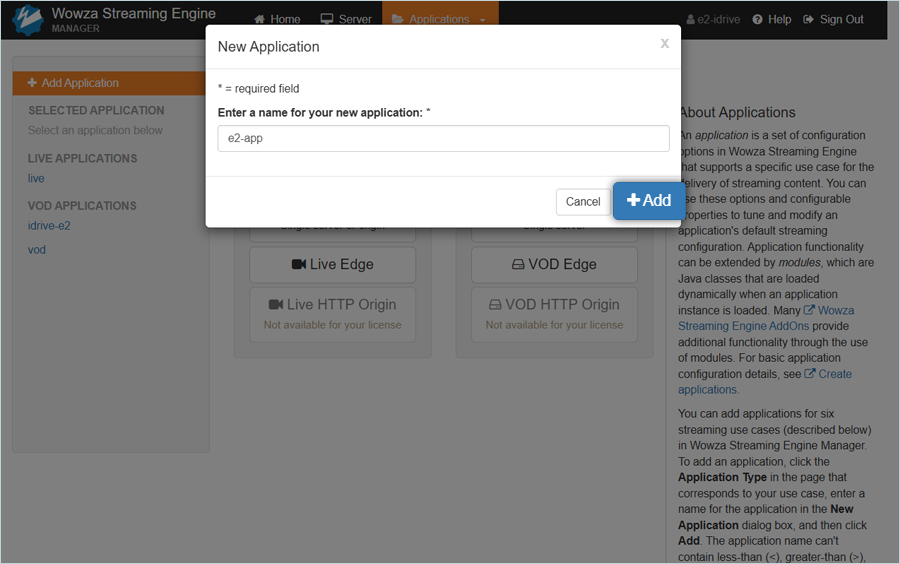Image resolution: width=900 pixels, height=564 pixels.
Task: Open the Wowza Streaming Engine AddOns link
Action: point(766,318)
